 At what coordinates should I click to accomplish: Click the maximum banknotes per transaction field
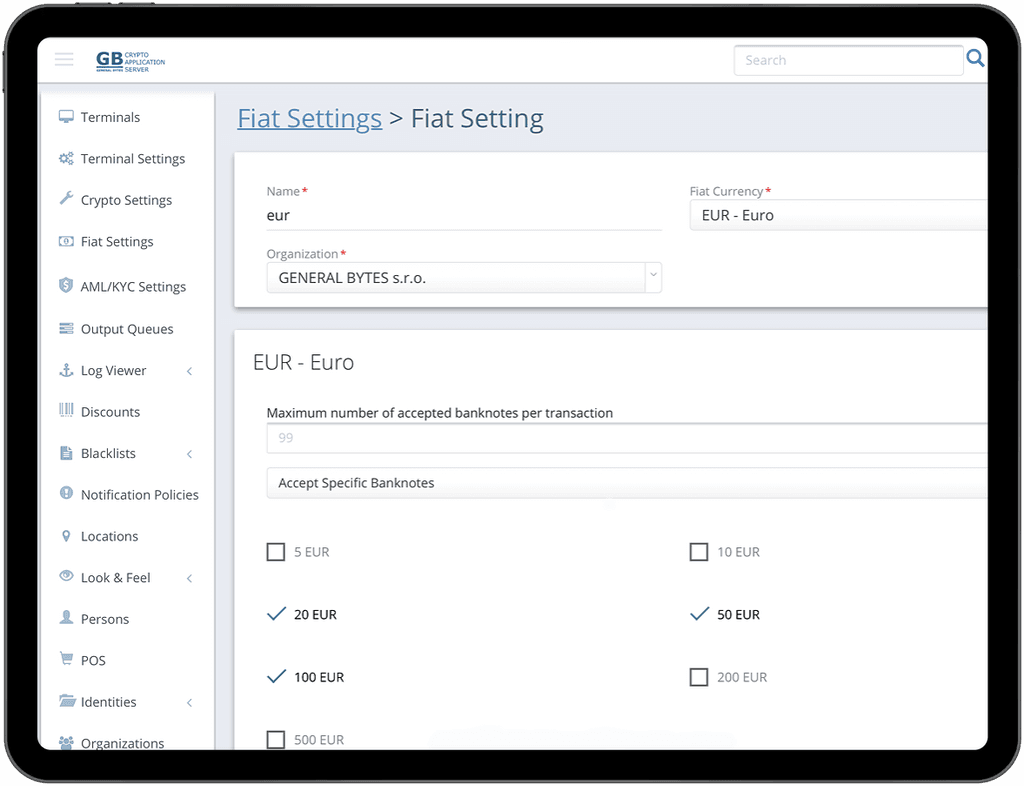point(626,438)
